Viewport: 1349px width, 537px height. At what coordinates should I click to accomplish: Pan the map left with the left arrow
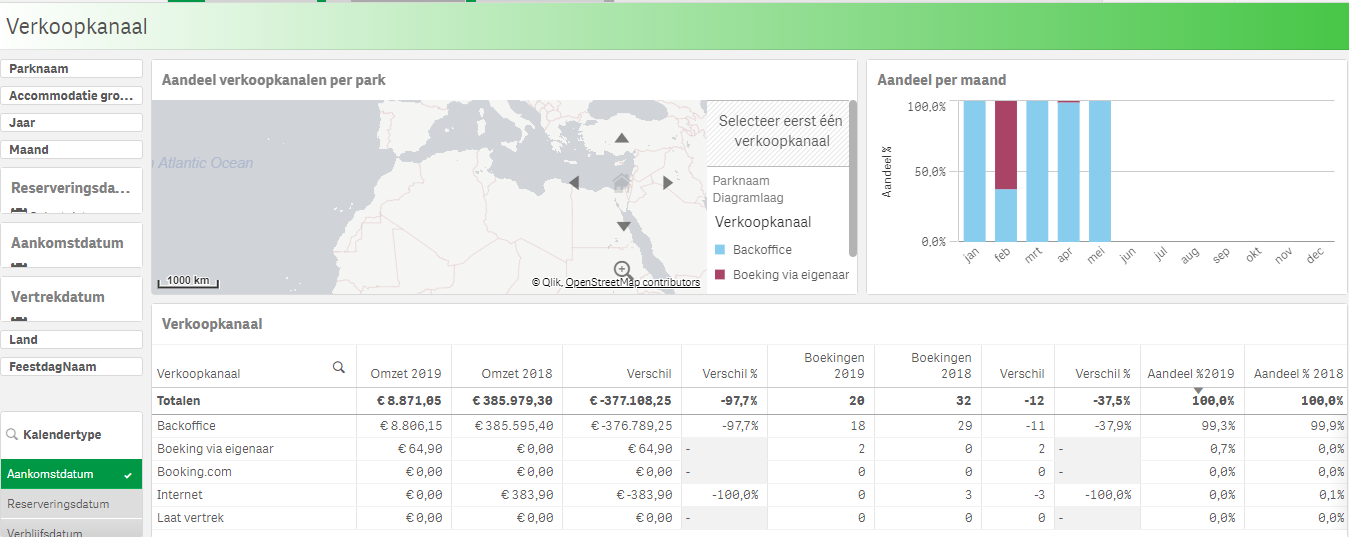(574, 182)
